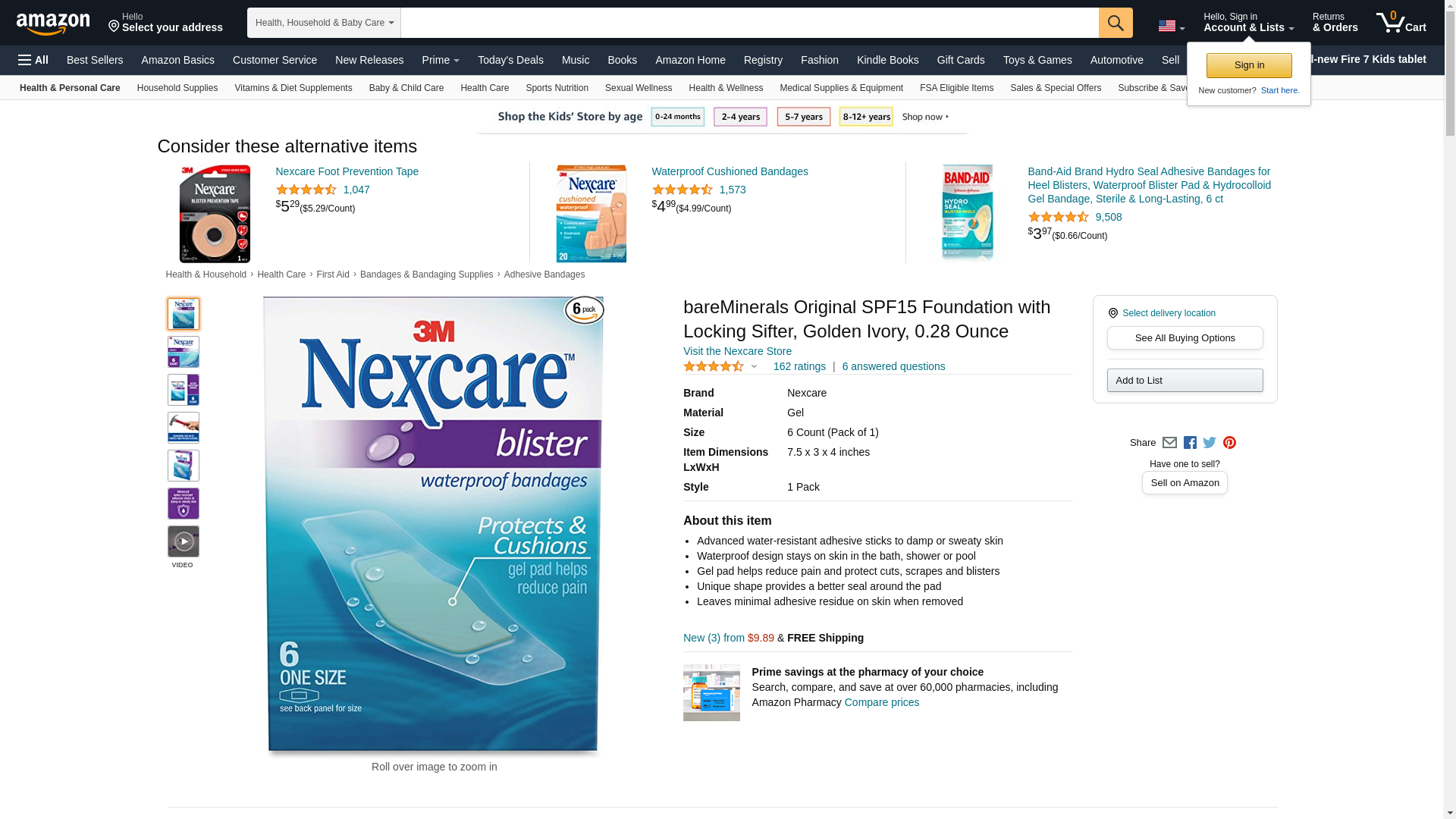
Task: Open the All hamburger menu
Action: pyautogui.click(x=33, y=60)
